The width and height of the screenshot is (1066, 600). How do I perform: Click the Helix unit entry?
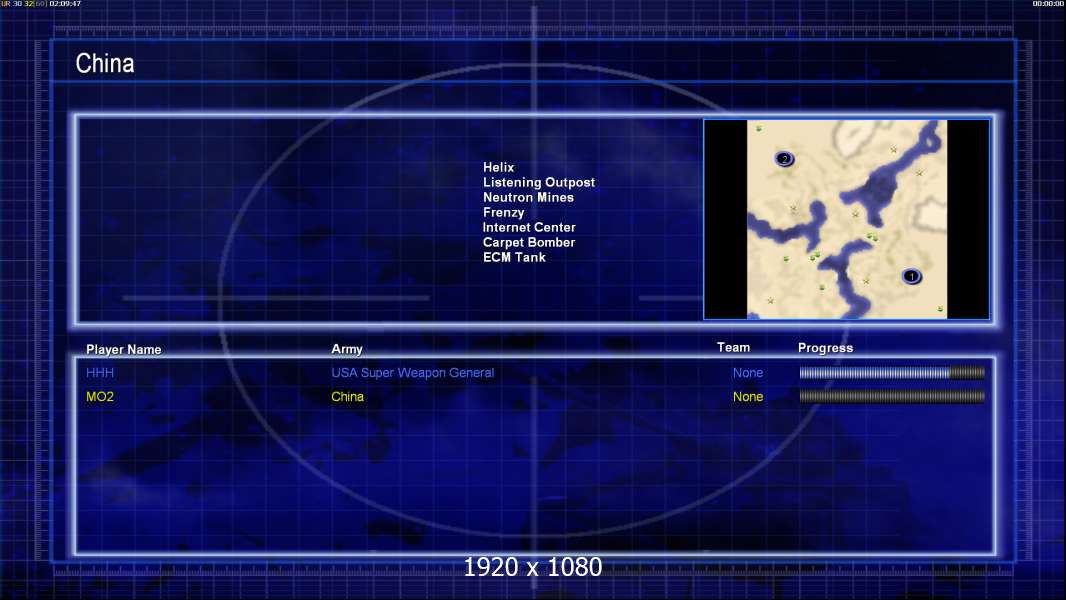498,167
